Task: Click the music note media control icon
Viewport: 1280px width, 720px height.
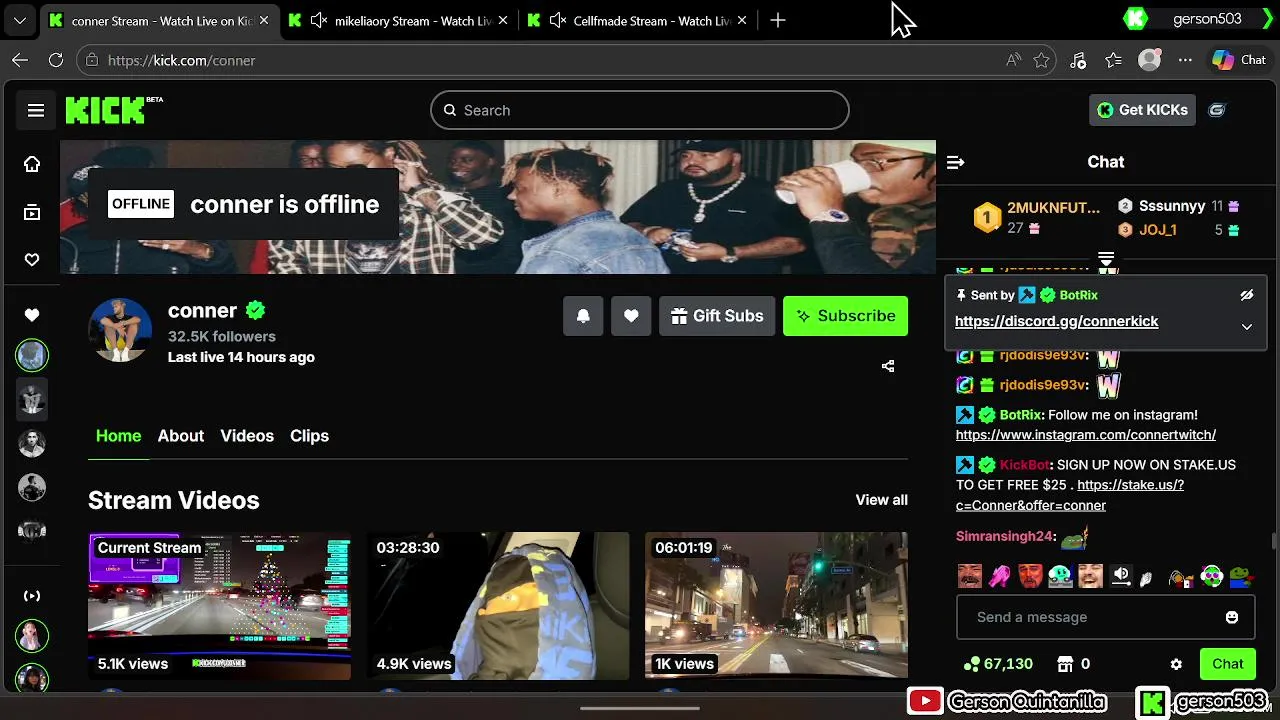Action: pos(1078,60)
